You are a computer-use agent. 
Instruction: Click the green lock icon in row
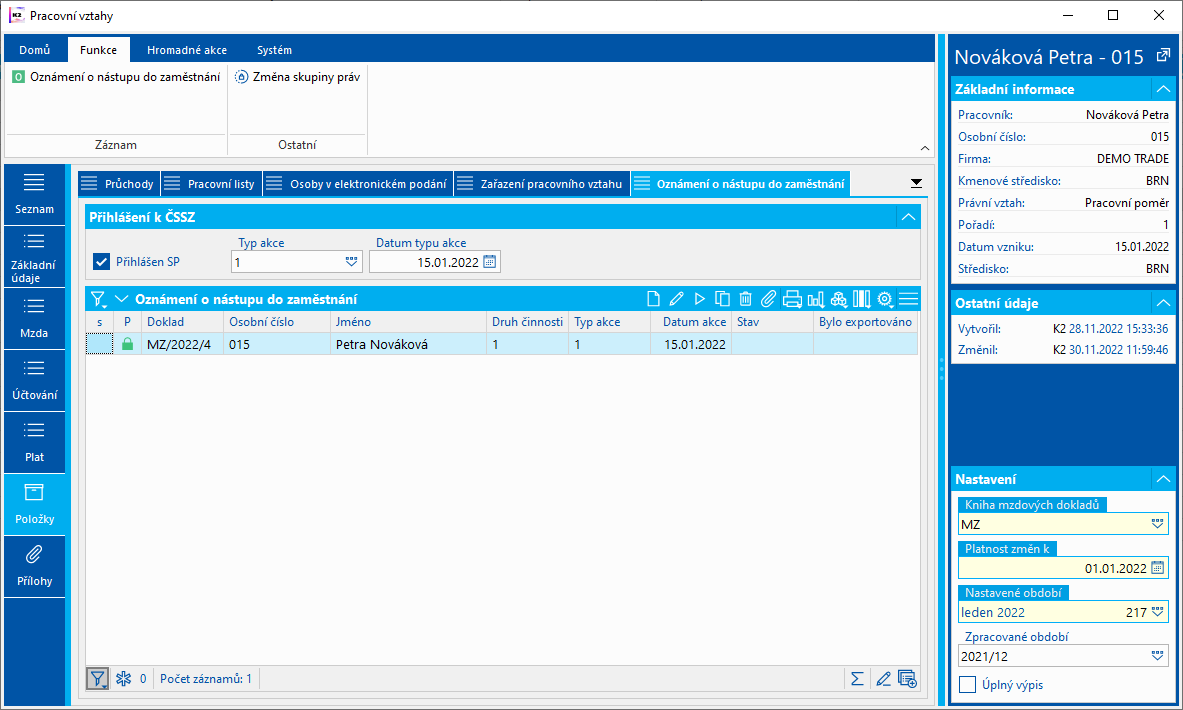point(127,344)
